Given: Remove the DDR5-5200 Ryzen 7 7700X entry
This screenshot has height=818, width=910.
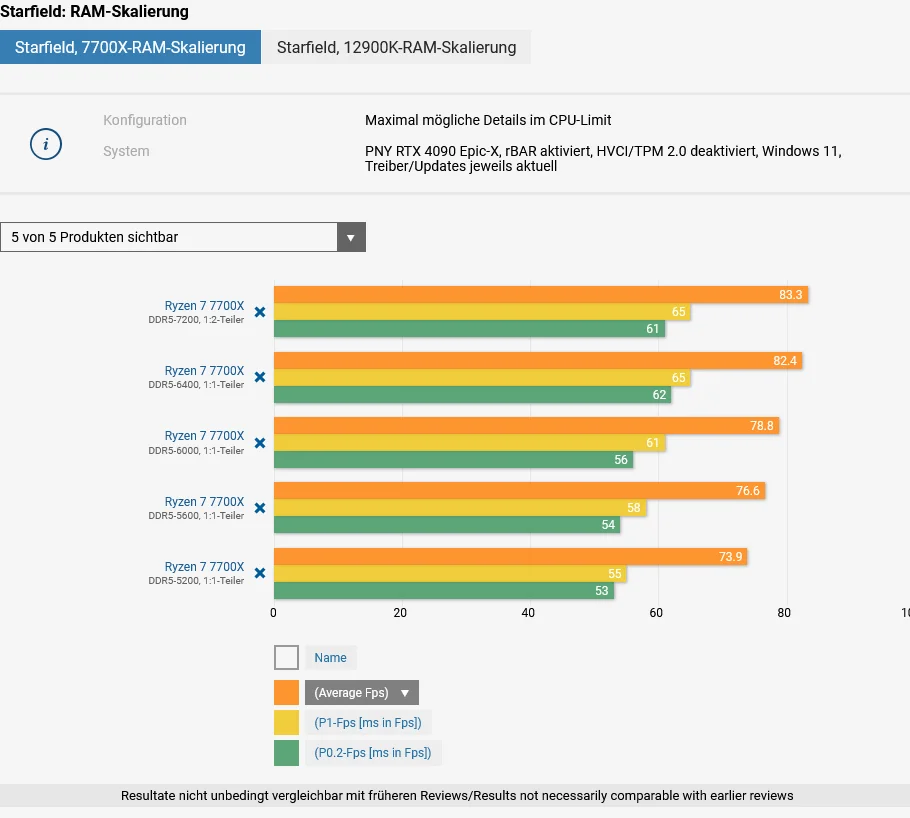Looking at the screenshot, I should coord(260,573).
